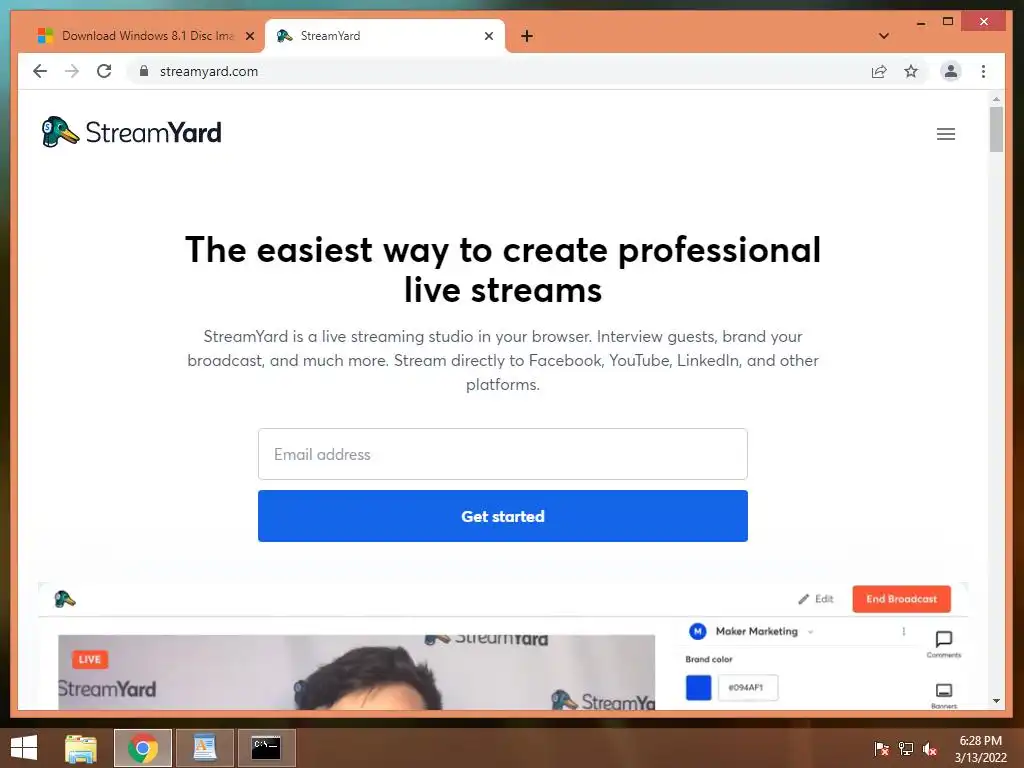Screen dimensions: 1024x768
Task: Bookmark this page with star icon
Action: (911, 71)
